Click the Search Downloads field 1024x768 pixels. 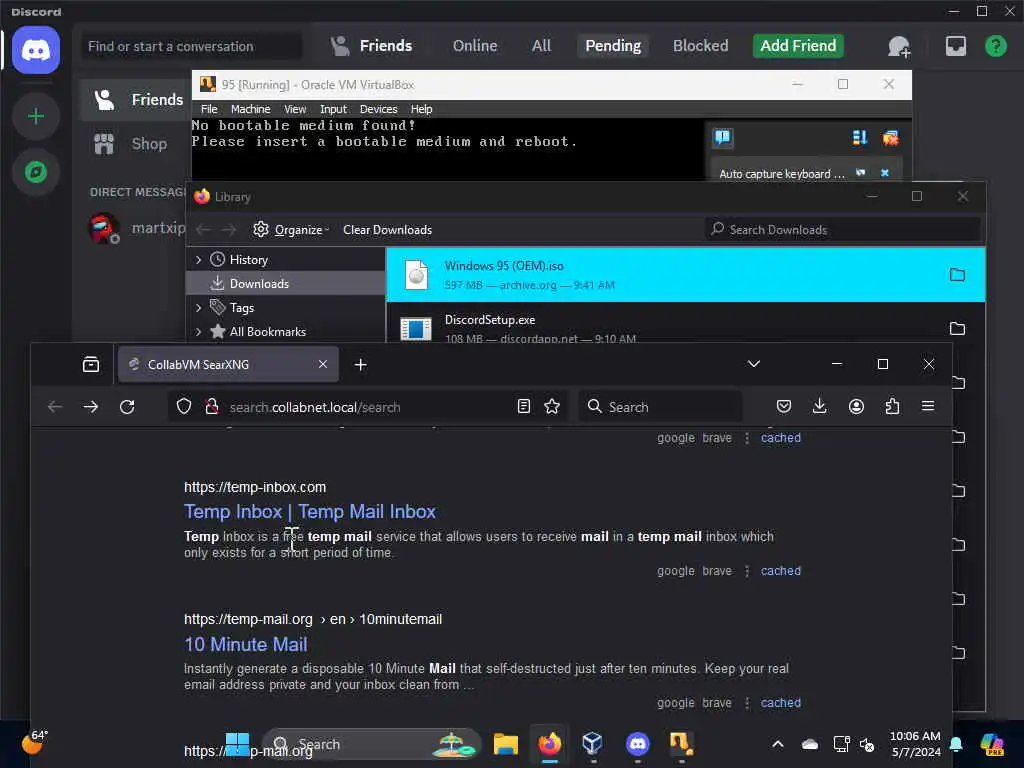tap(842, 229)
